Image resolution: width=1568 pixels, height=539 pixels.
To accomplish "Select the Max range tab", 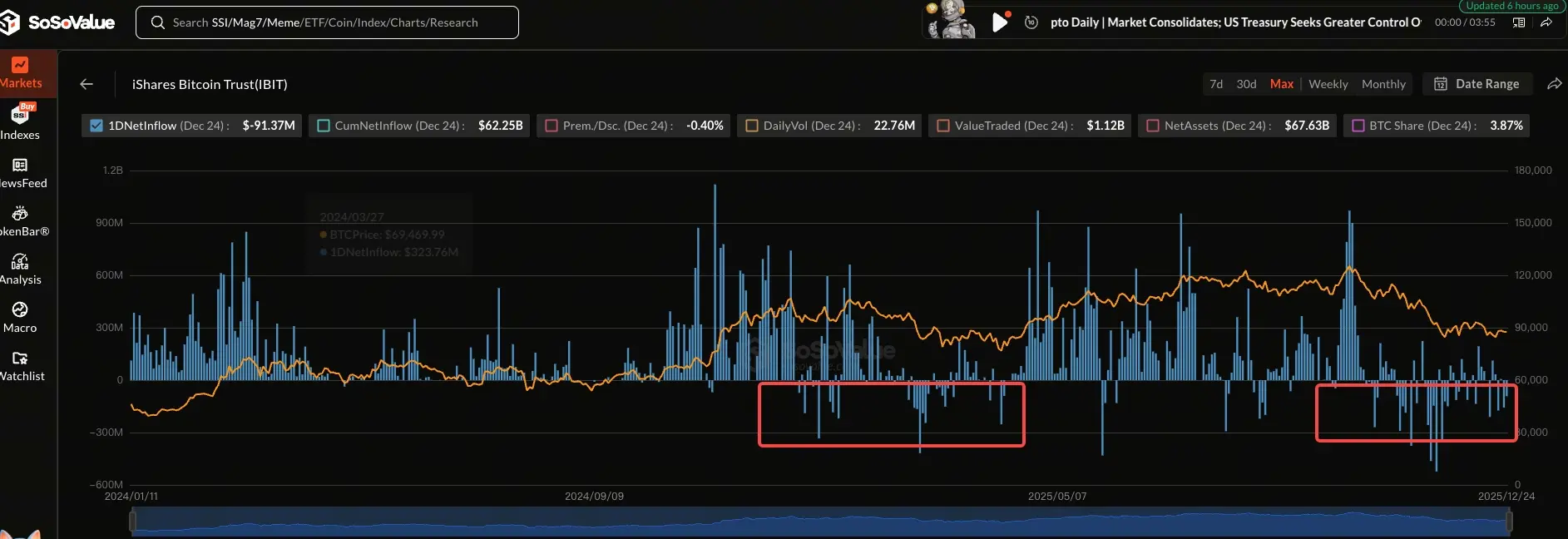I will point(1282,84).
